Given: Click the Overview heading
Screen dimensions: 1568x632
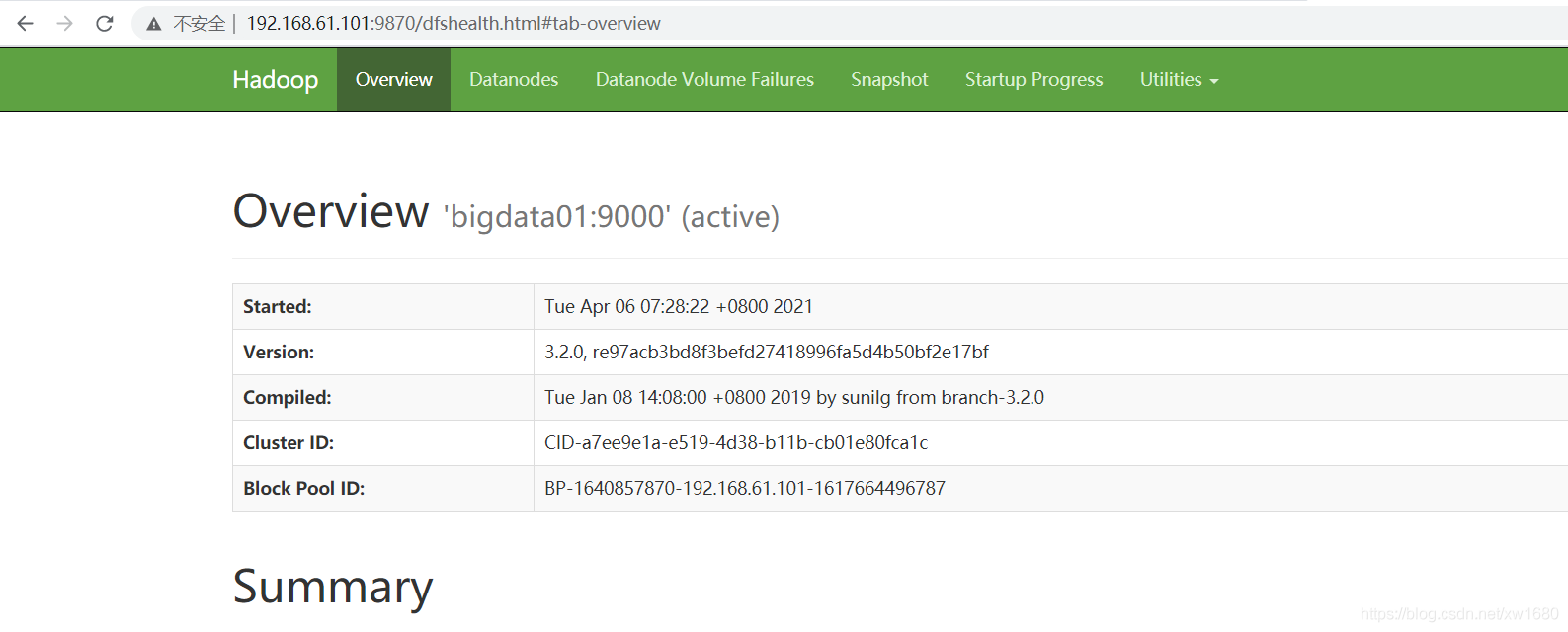Looking at the screenshot, I should click(x=331, y=211).
